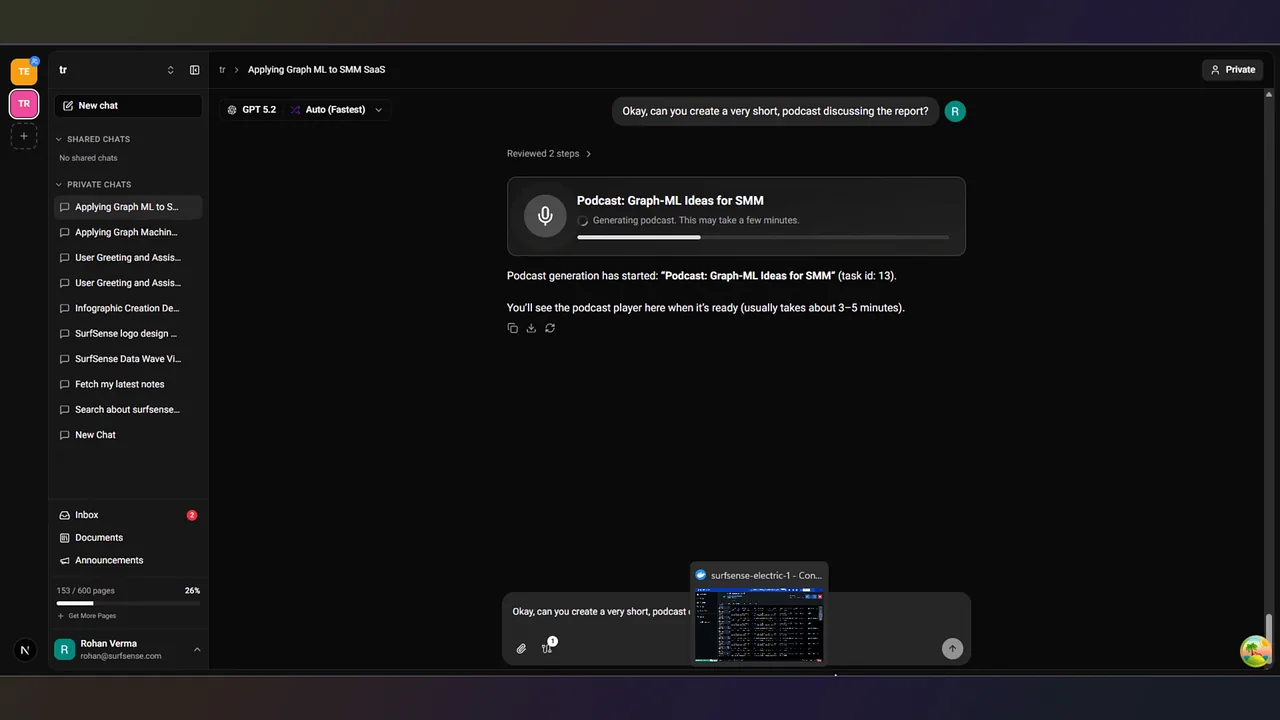
Task: Click the podcast microphone icon
Action: [x=545, y=216]
